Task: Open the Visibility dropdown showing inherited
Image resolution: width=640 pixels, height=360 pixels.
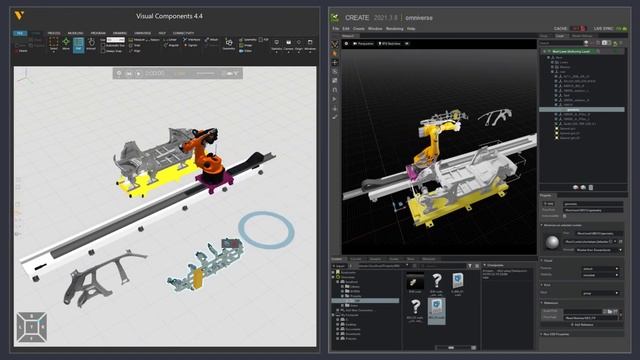Action: [x=600, y=275]
